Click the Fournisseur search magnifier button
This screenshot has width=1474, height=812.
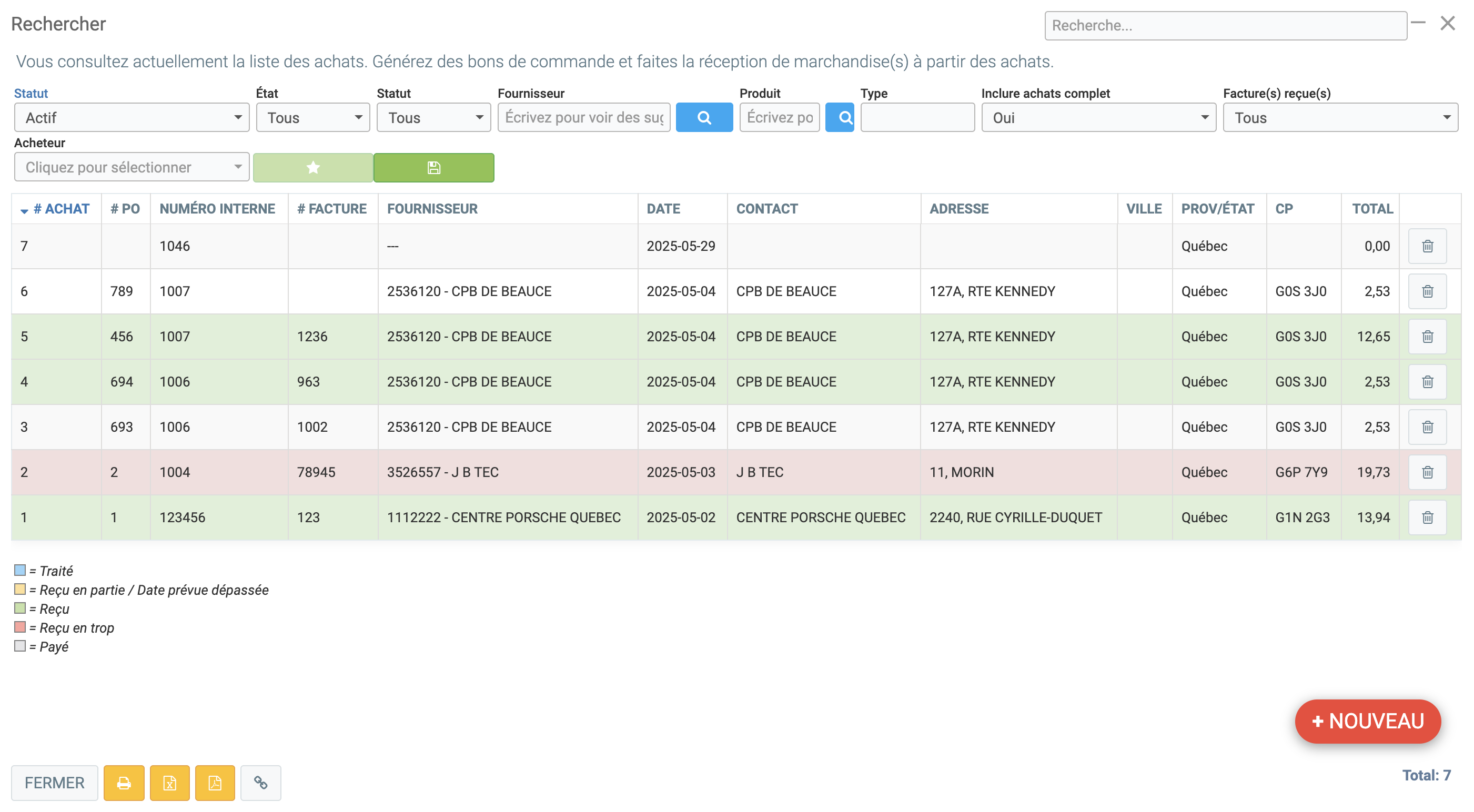(x=704, y=117)
